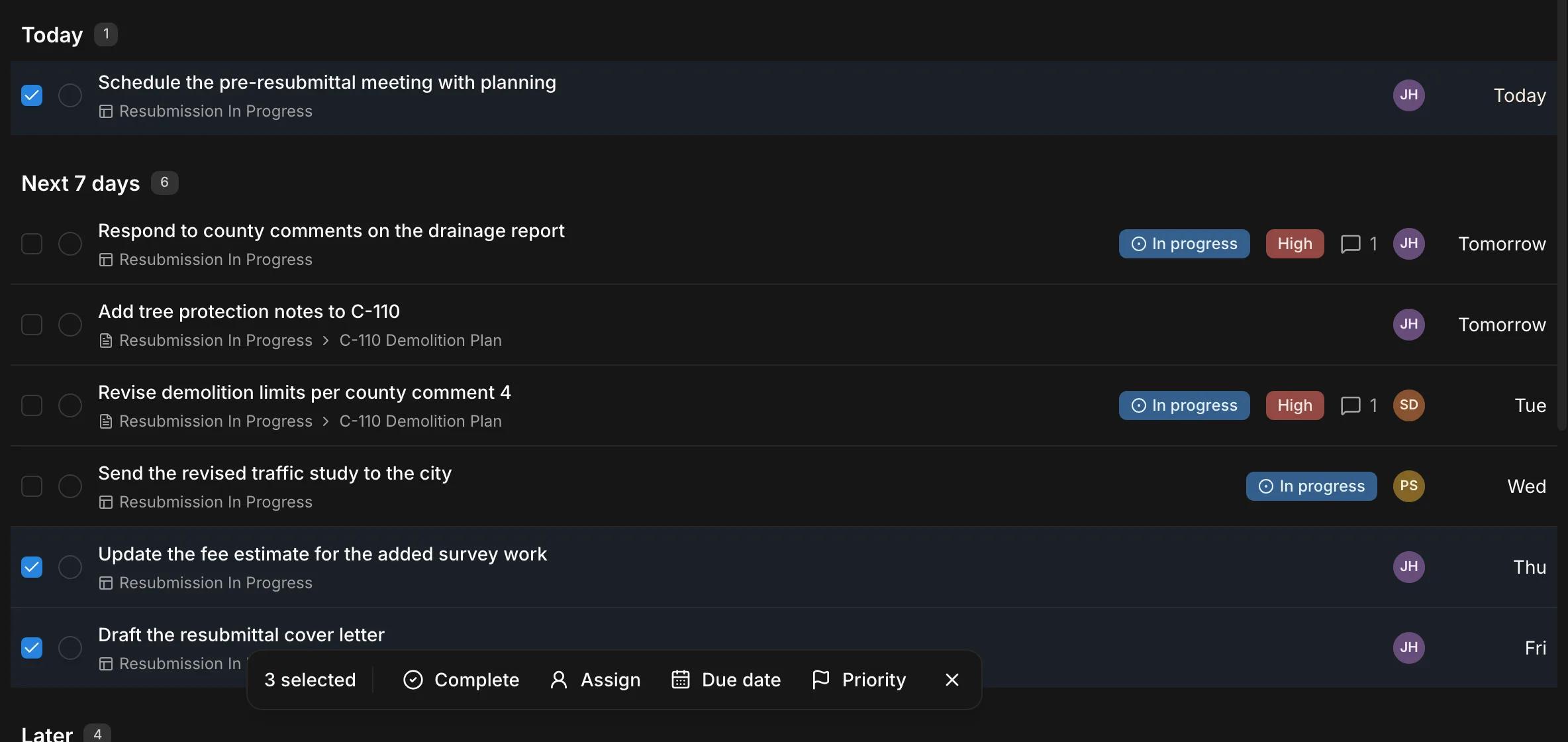Dismiss the 3 selected action bar
Screen dimensions: 1568x742
952,680
